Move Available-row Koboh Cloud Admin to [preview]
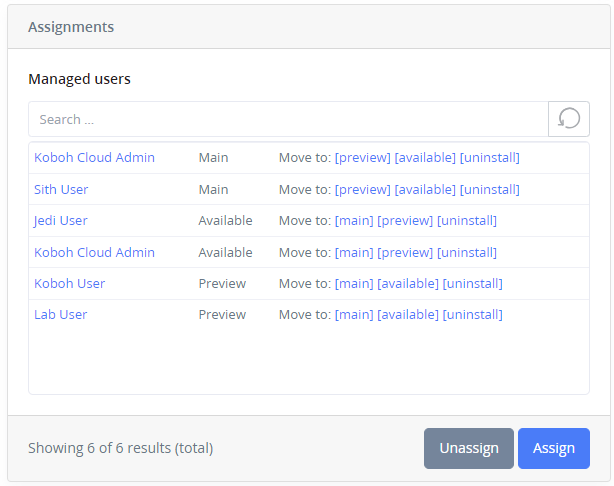 [x=405, y=252]
